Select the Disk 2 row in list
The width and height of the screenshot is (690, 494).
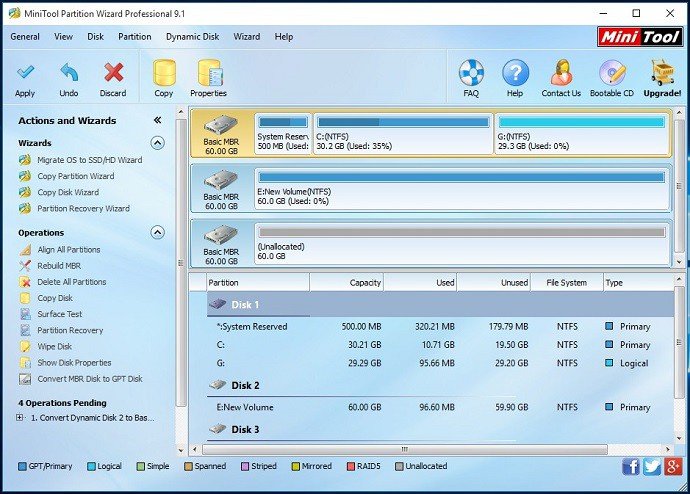click(x=440, y=385)
